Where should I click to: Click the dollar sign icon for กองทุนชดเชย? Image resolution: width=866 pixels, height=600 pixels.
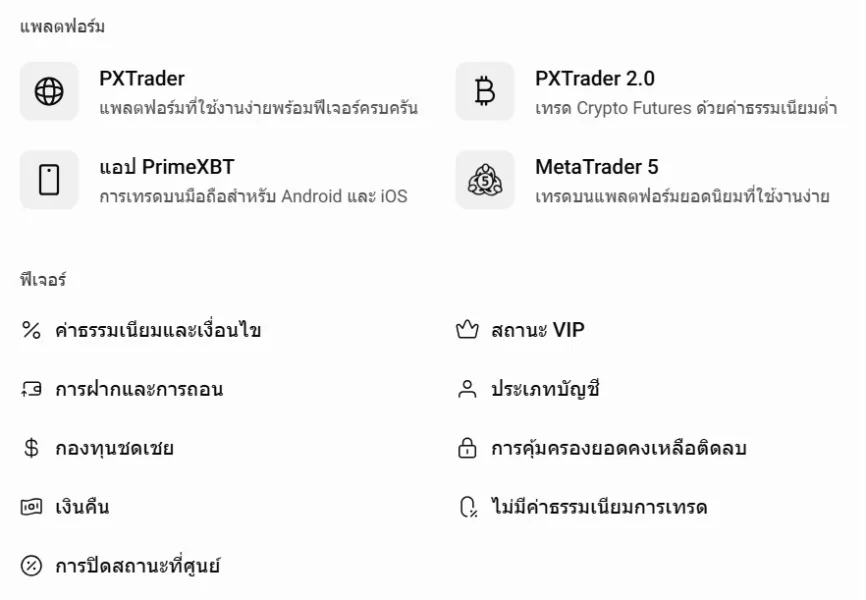pos(31,448)
